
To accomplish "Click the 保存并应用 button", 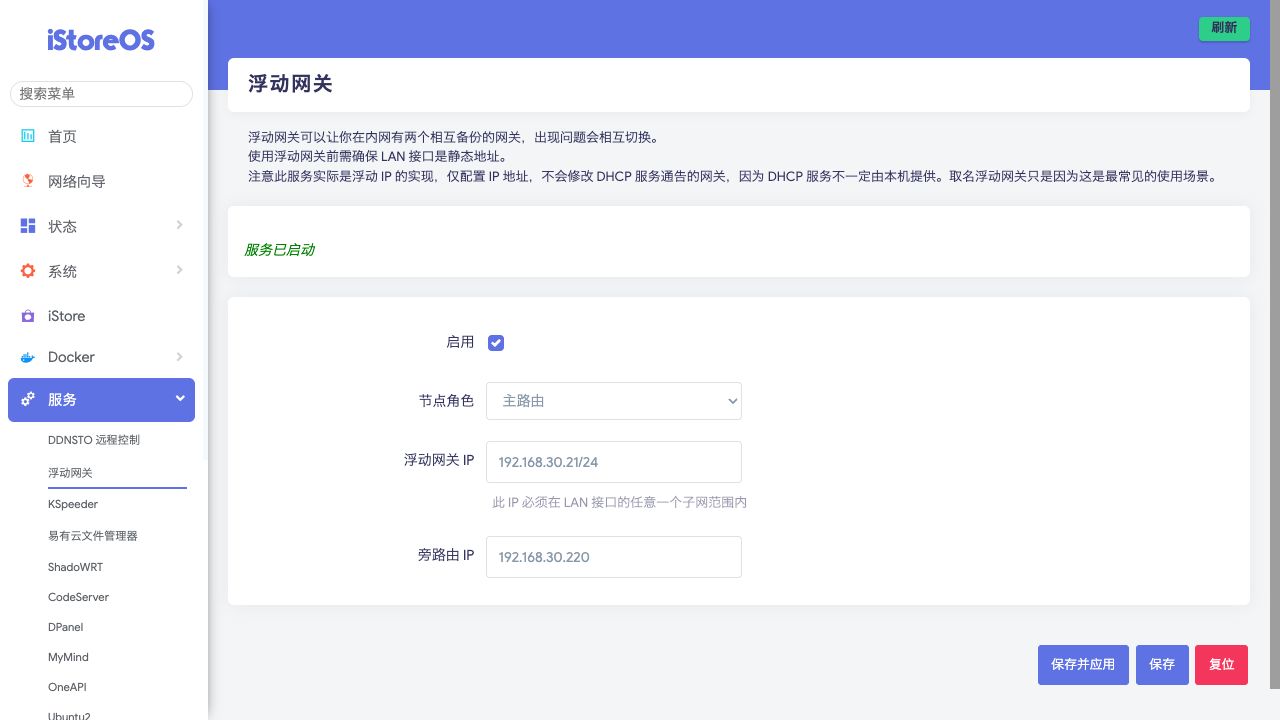I will coord(1083,665).
